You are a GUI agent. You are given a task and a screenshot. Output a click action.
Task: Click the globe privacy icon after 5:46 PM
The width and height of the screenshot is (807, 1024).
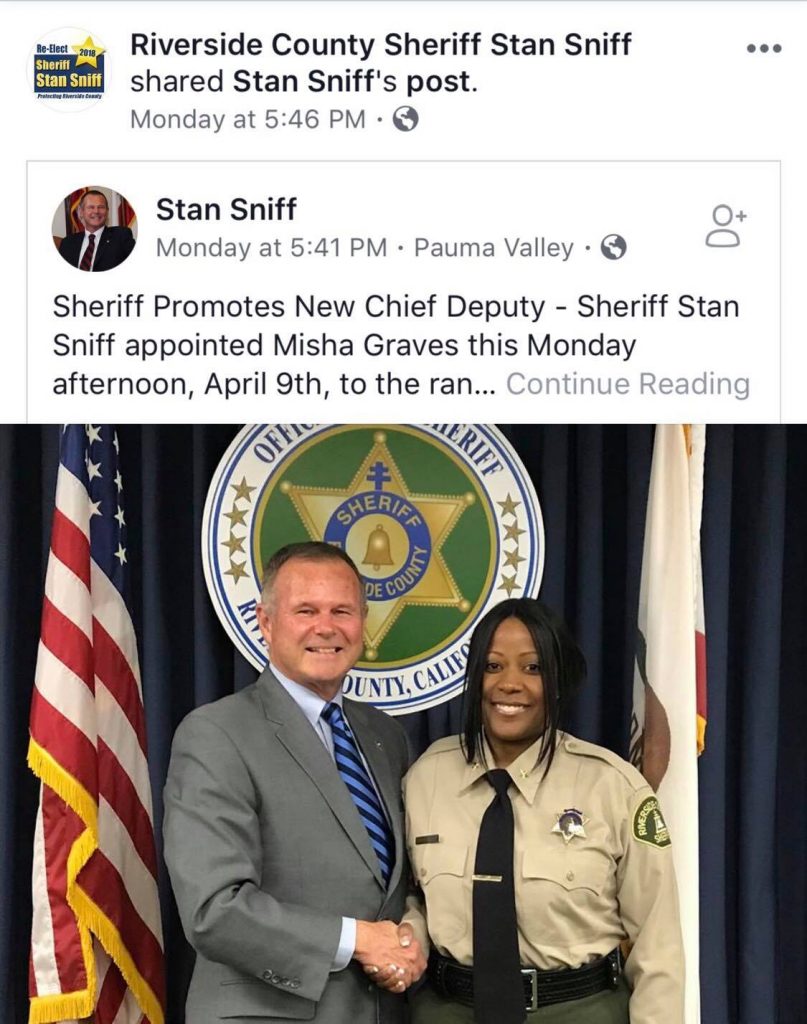tap(405, 120)
